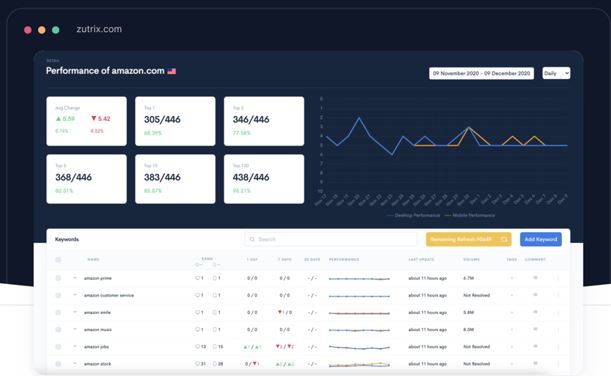Check the amazon stock row checkbox
611x376 pixels.
click(58, 364)
